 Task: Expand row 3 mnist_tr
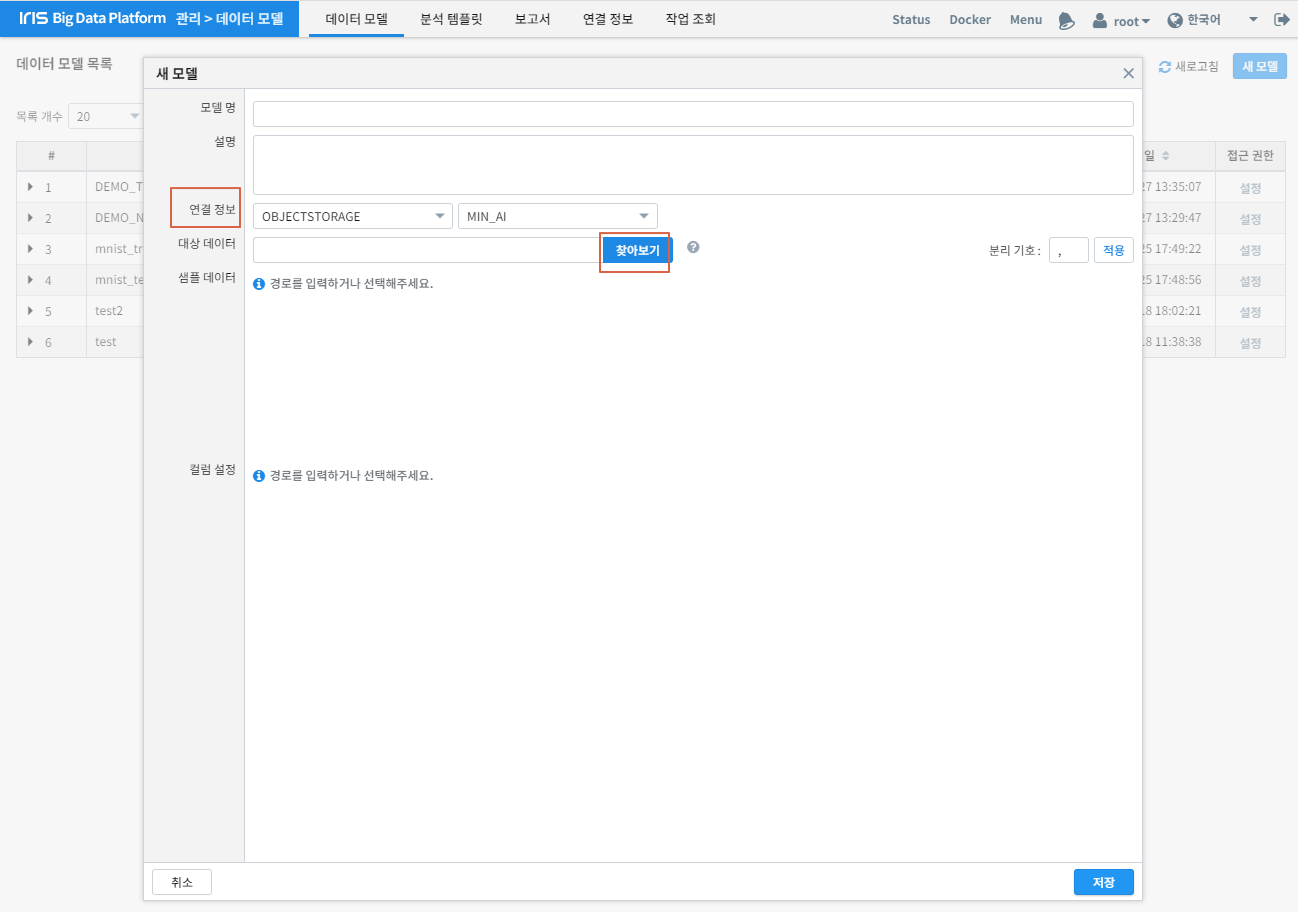pos(30,249)
